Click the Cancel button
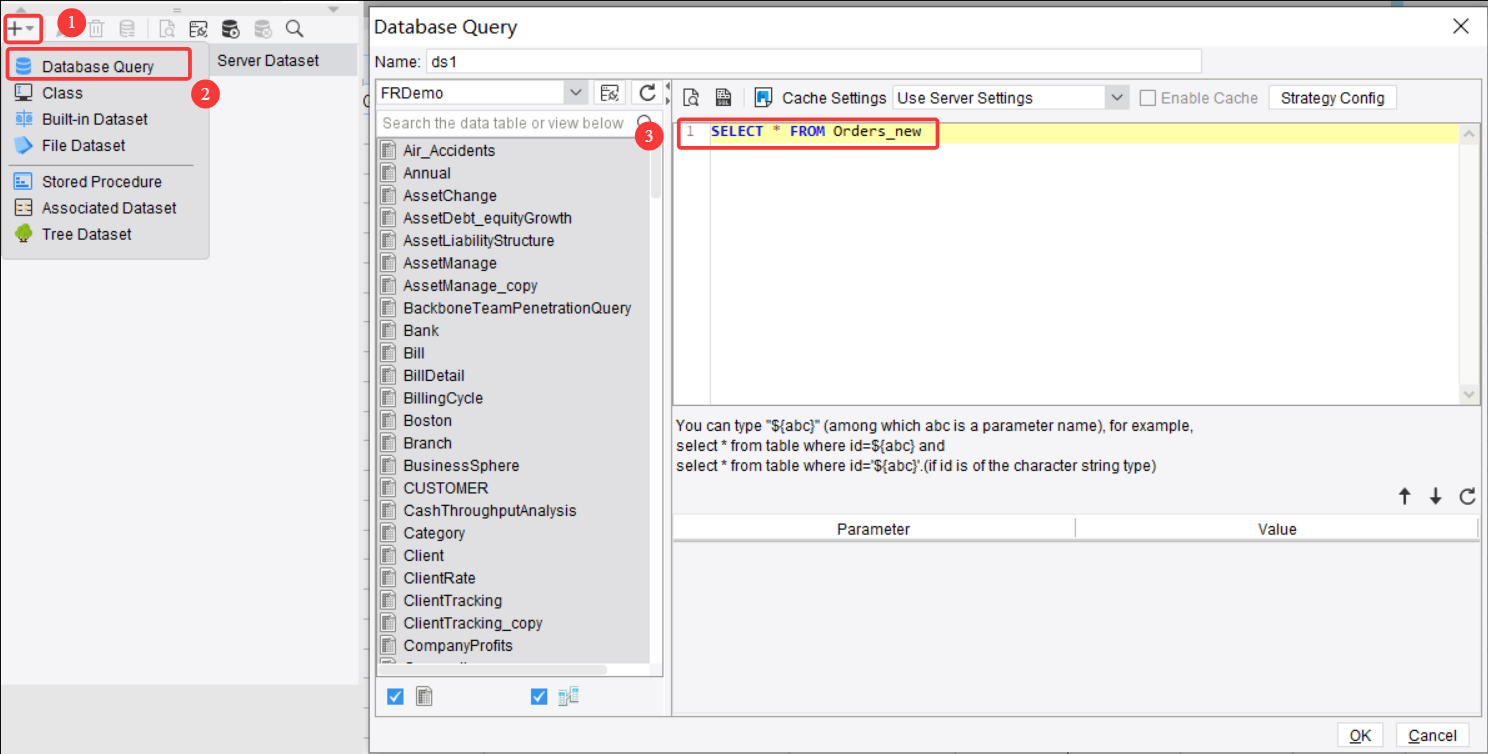 1432,736
